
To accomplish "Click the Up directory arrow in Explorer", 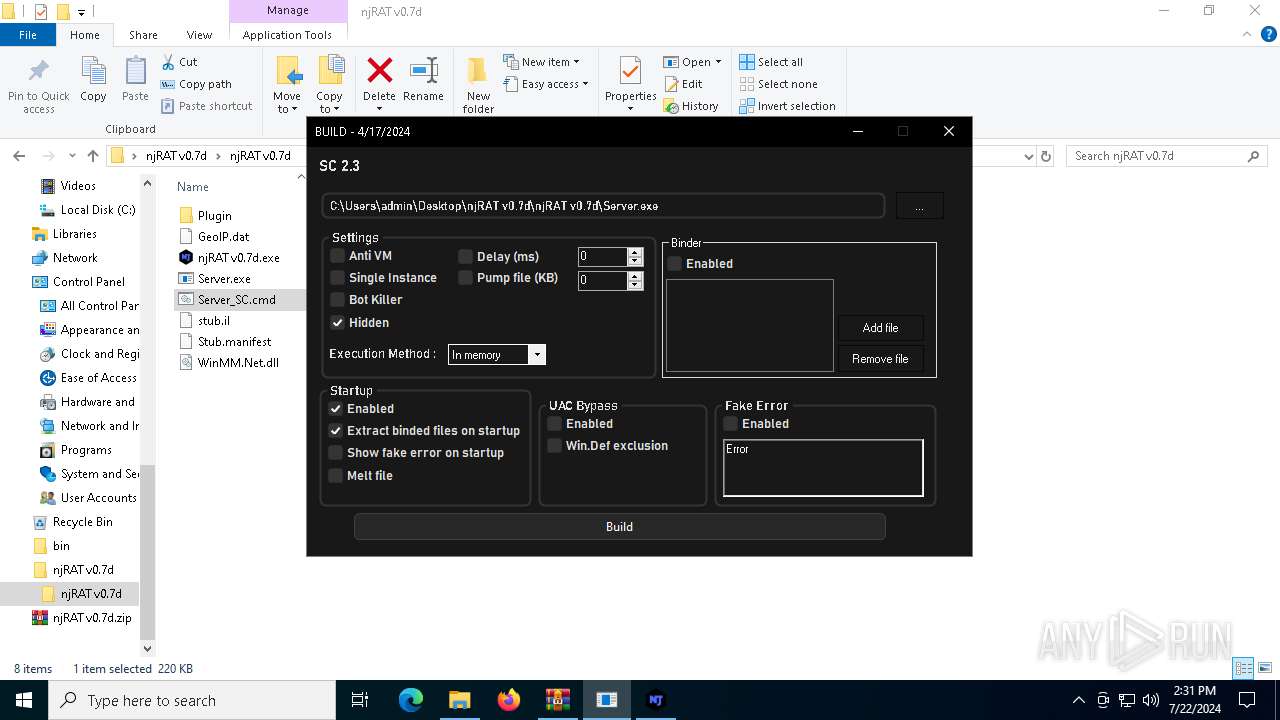I will 93,156.
